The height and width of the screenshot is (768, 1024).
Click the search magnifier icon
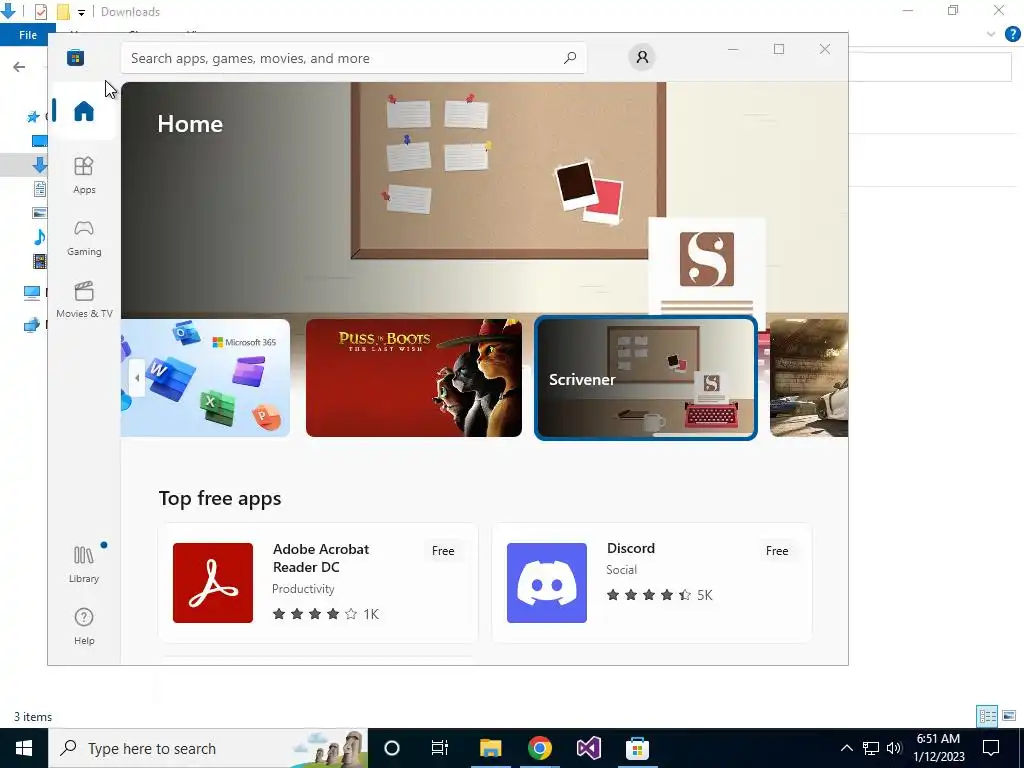tap(569, 58)
